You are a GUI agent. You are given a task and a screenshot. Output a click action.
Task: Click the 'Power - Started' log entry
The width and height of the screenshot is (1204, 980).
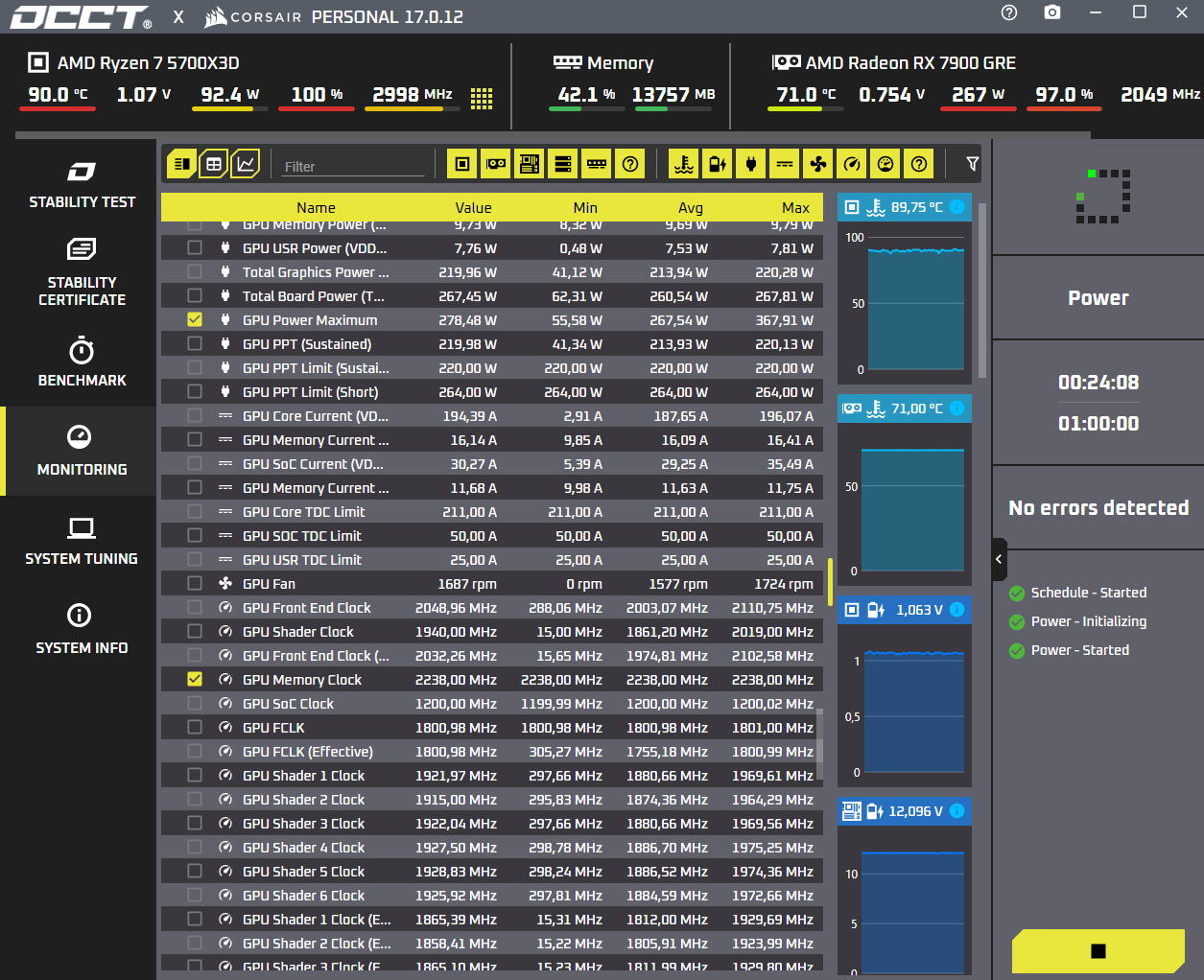tap(1079, 650)
